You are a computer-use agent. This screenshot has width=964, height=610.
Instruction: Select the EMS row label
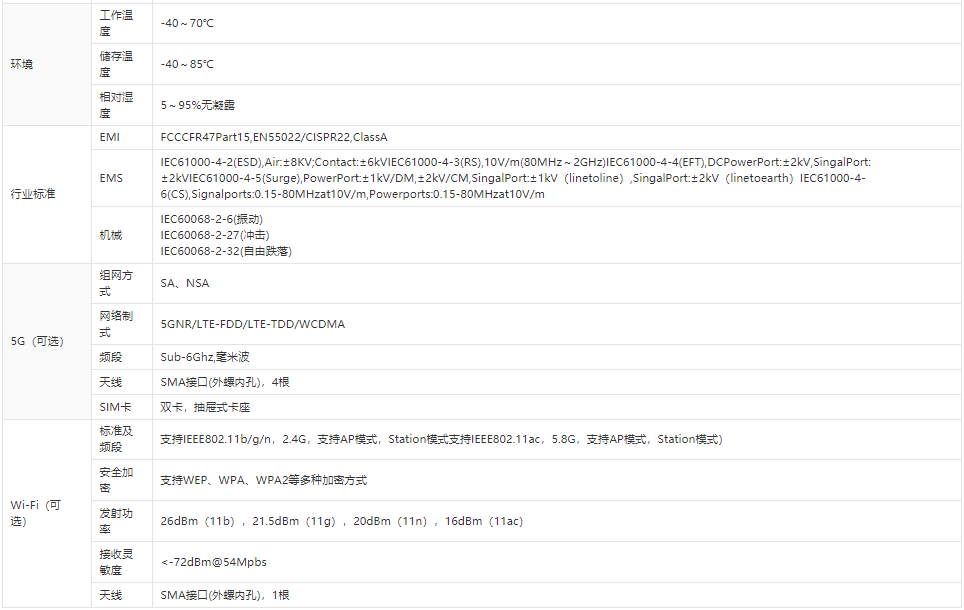tap(111, 177)
